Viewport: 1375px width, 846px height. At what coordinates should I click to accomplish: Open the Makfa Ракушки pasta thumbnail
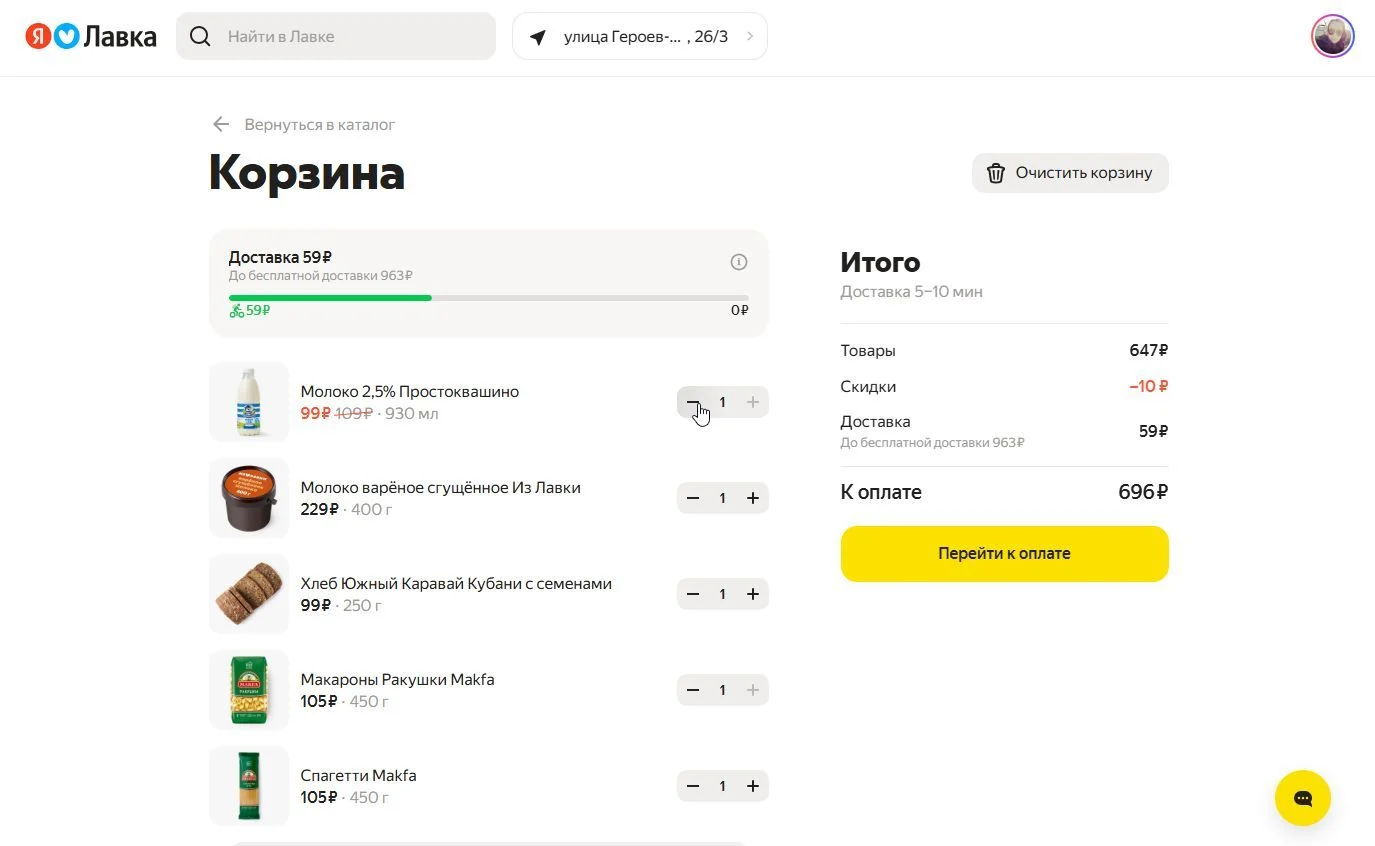click(x=249, y=690)
